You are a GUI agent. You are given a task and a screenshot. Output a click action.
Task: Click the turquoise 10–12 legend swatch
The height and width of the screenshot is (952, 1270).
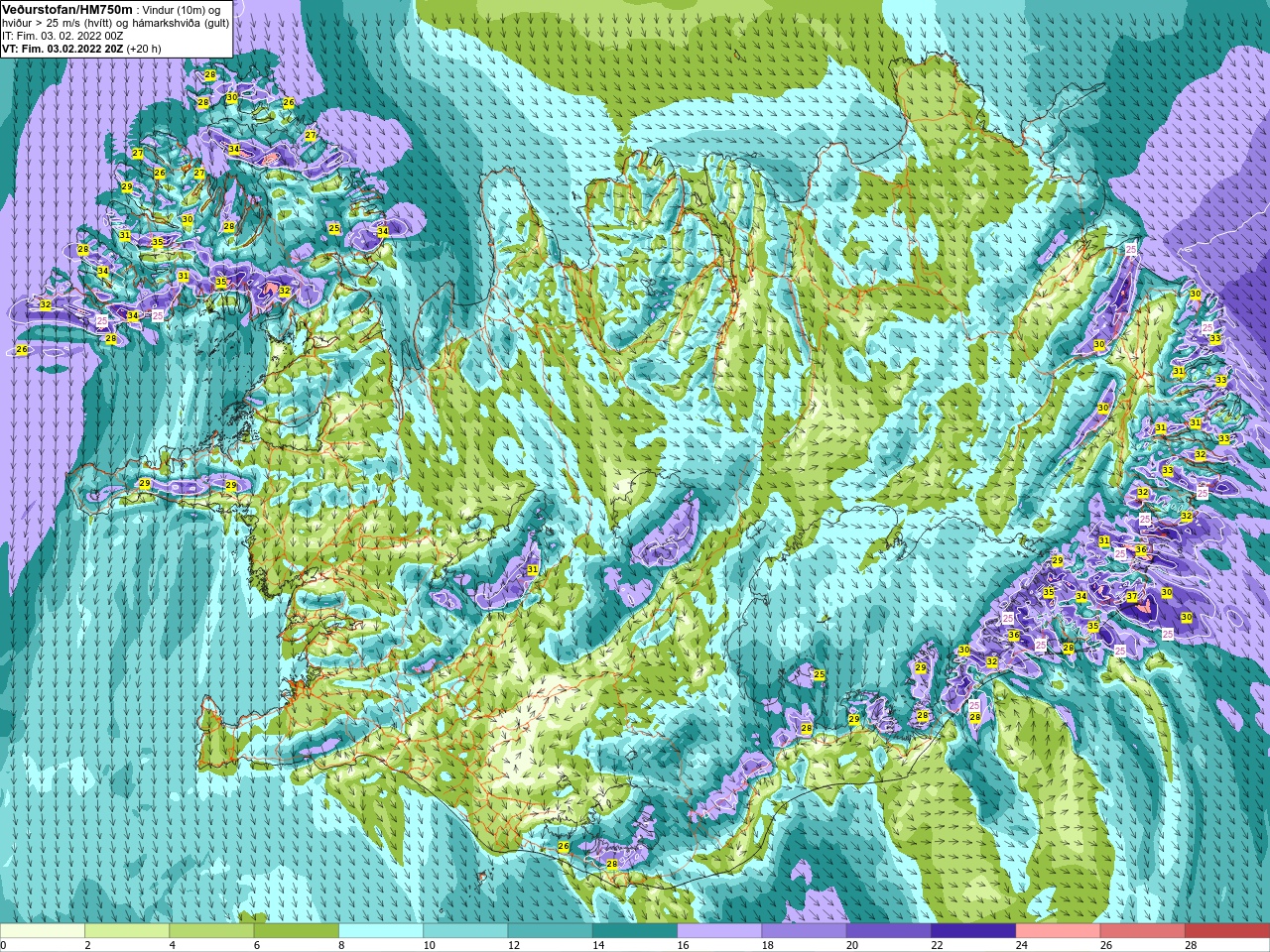[465, 931]
